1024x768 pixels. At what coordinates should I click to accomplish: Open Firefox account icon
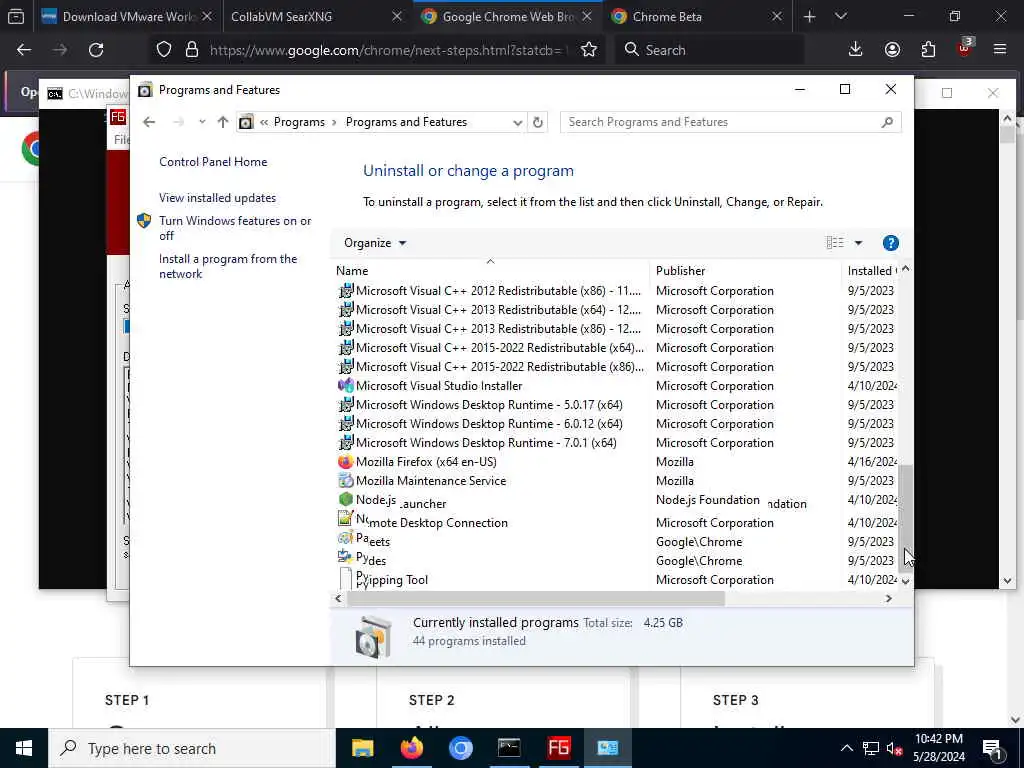pos(892,50)
